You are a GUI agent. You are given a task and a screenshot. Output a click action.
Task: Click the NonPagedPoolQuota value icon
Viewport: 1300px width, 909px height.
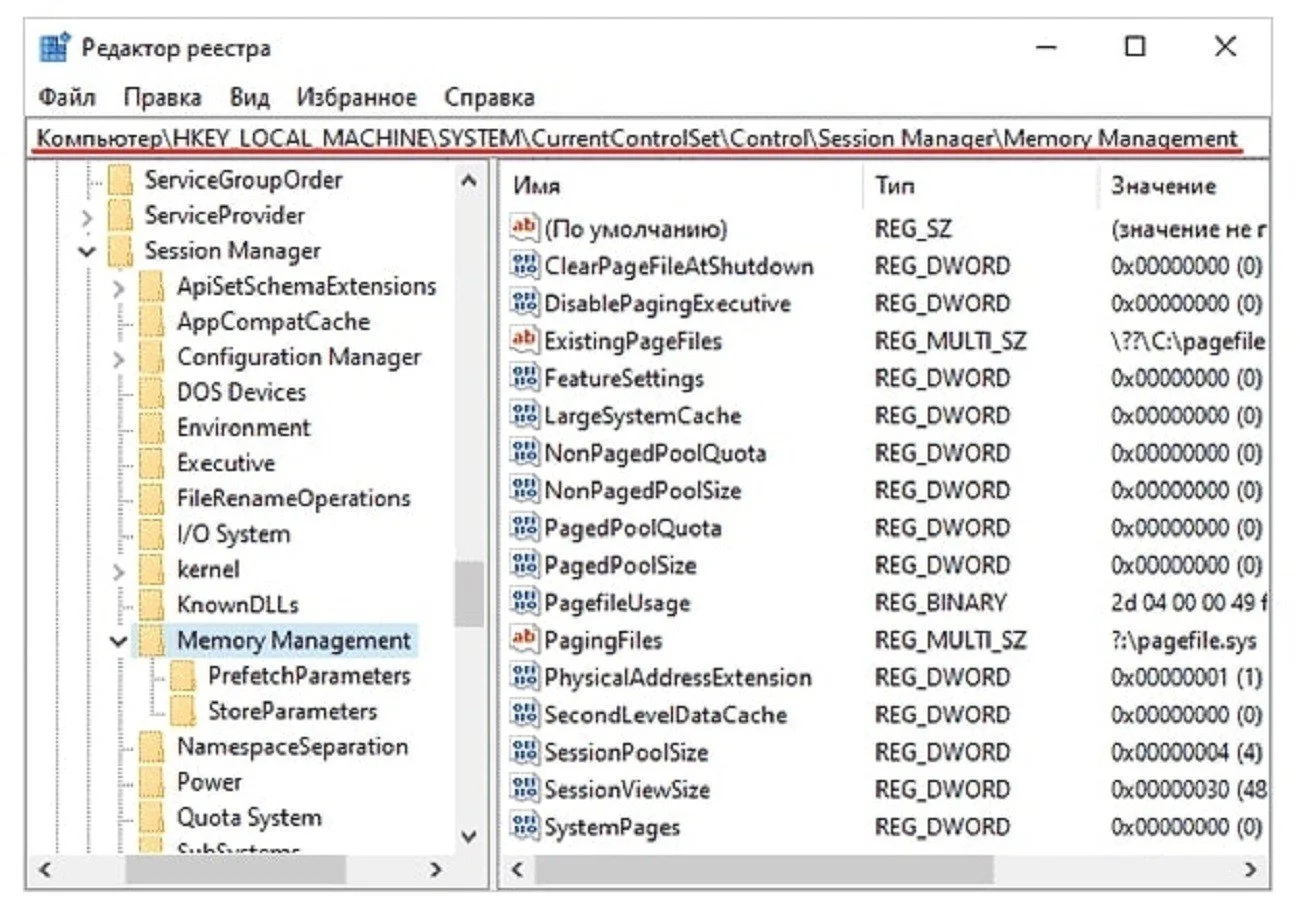[x=524, y=453]
